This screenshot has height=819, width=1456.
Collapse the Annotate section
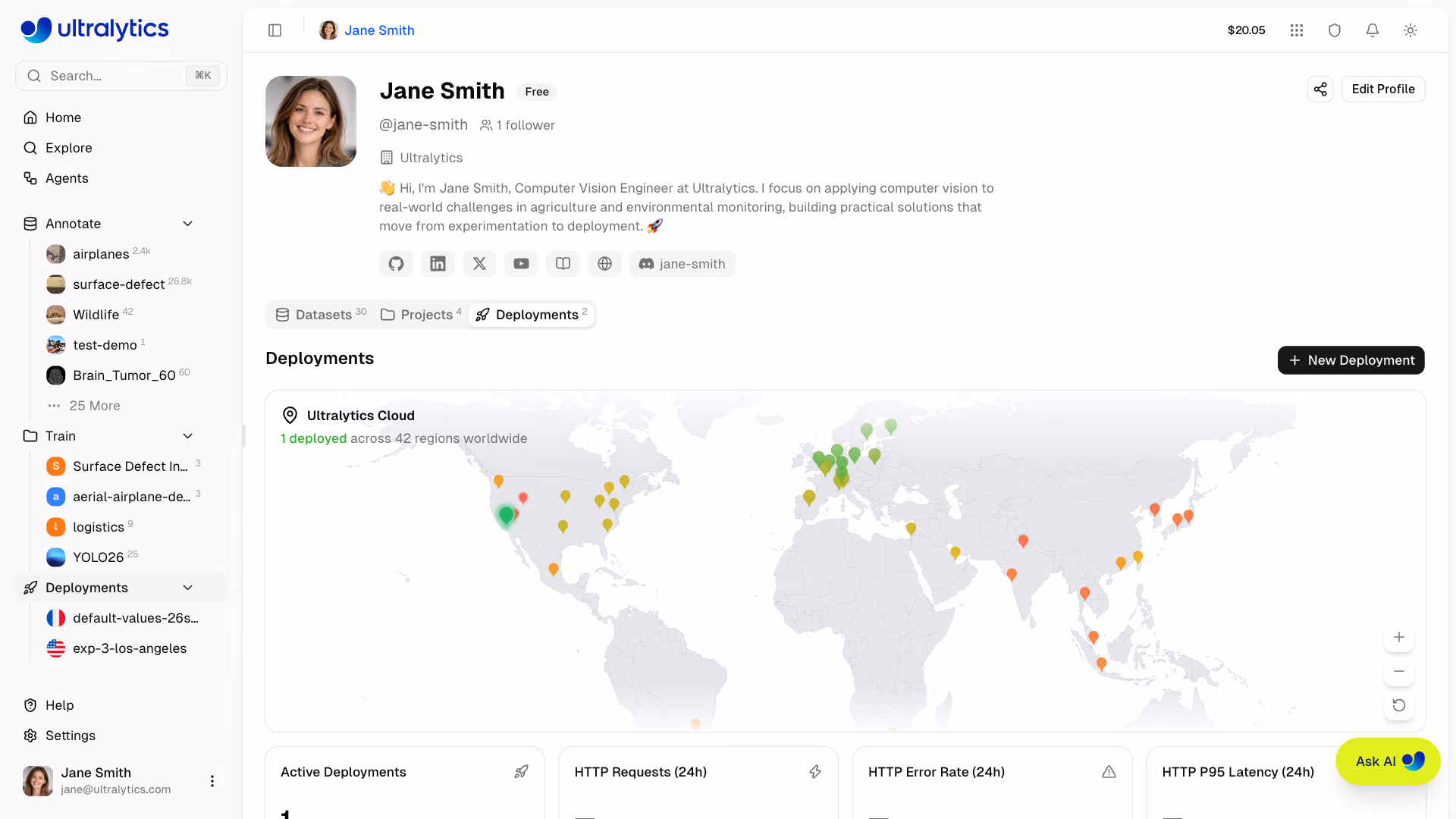click(188, 224)
